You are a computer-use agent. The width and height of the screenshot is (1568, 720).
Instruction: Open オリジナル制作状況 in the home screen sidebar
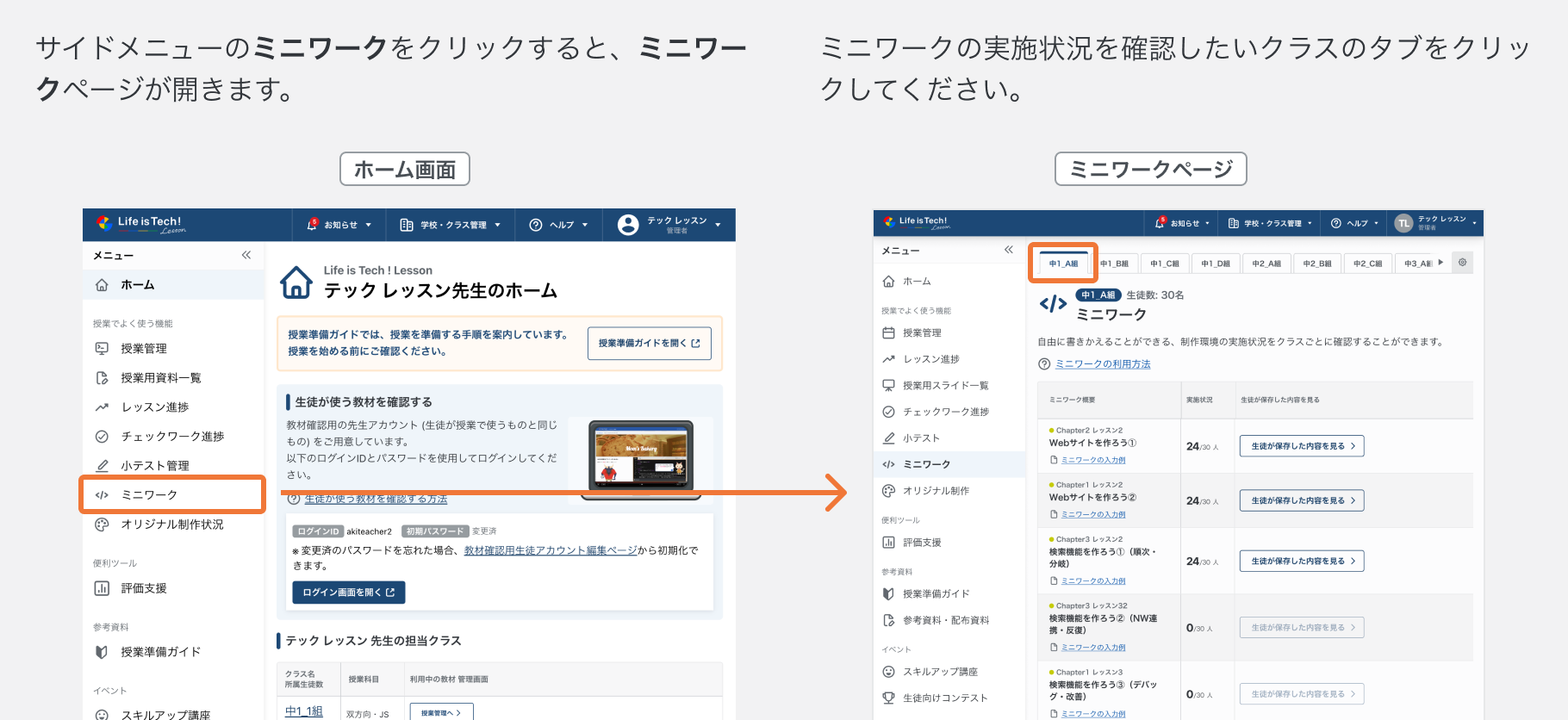[173, 524]
